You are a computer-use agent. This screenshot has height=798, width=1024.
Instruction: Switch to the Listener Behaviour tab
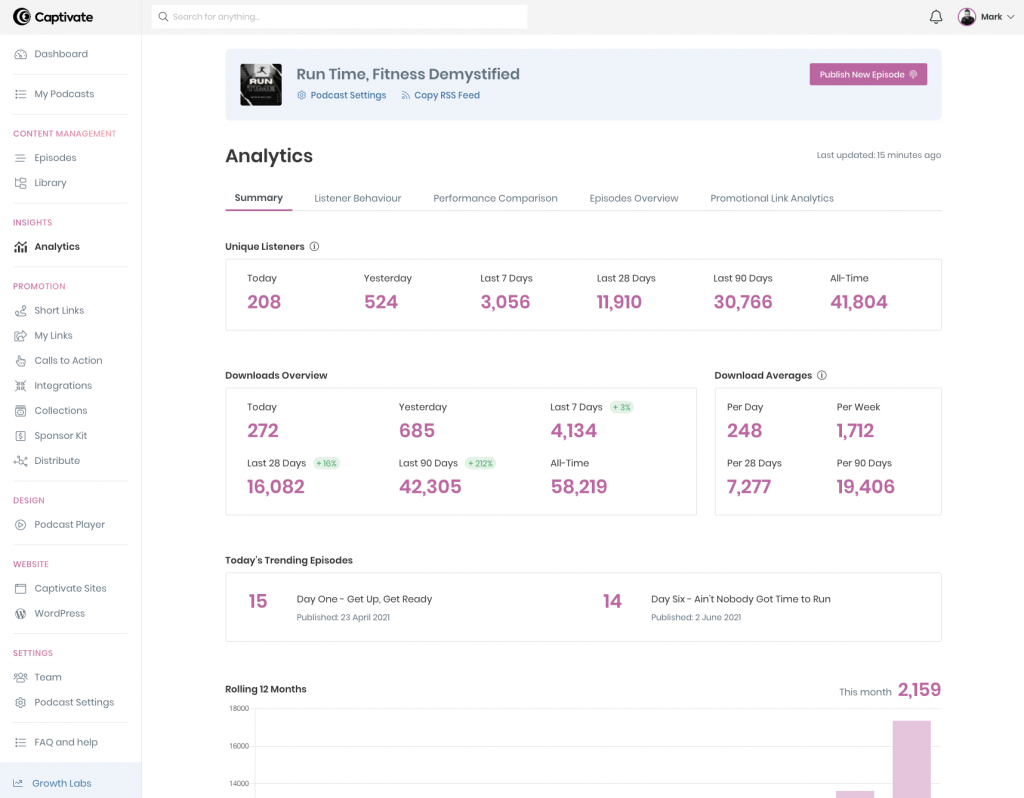tap(357, 198)
